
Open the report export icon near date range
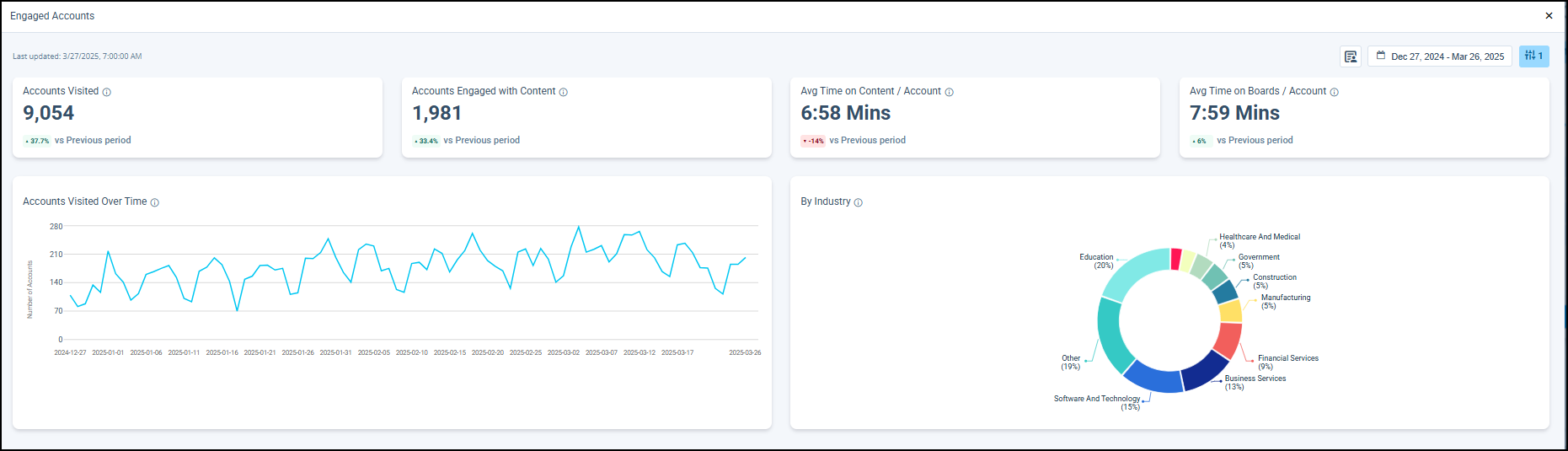pos(1351,56)
